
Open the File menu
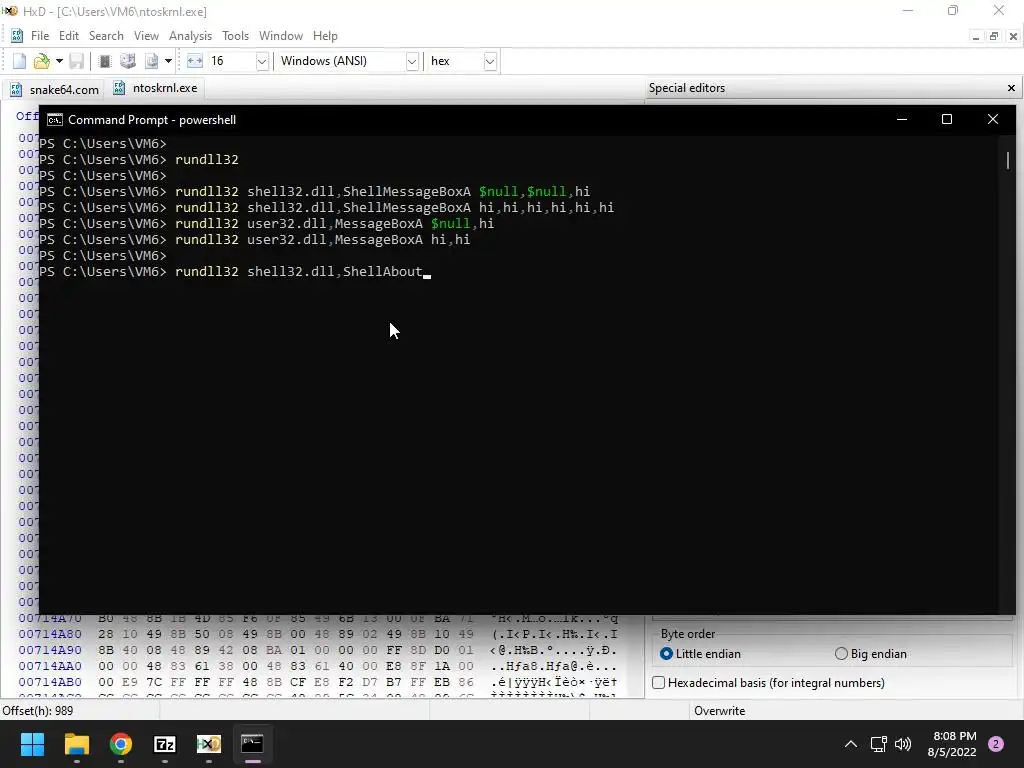(x=40, y=36)
